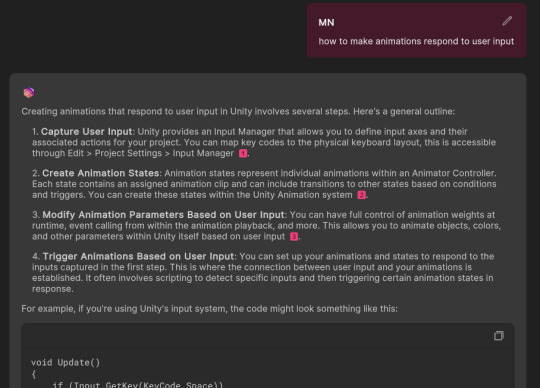Edit the user message with pencil icon
540x388 pixels.
(507, 21)
